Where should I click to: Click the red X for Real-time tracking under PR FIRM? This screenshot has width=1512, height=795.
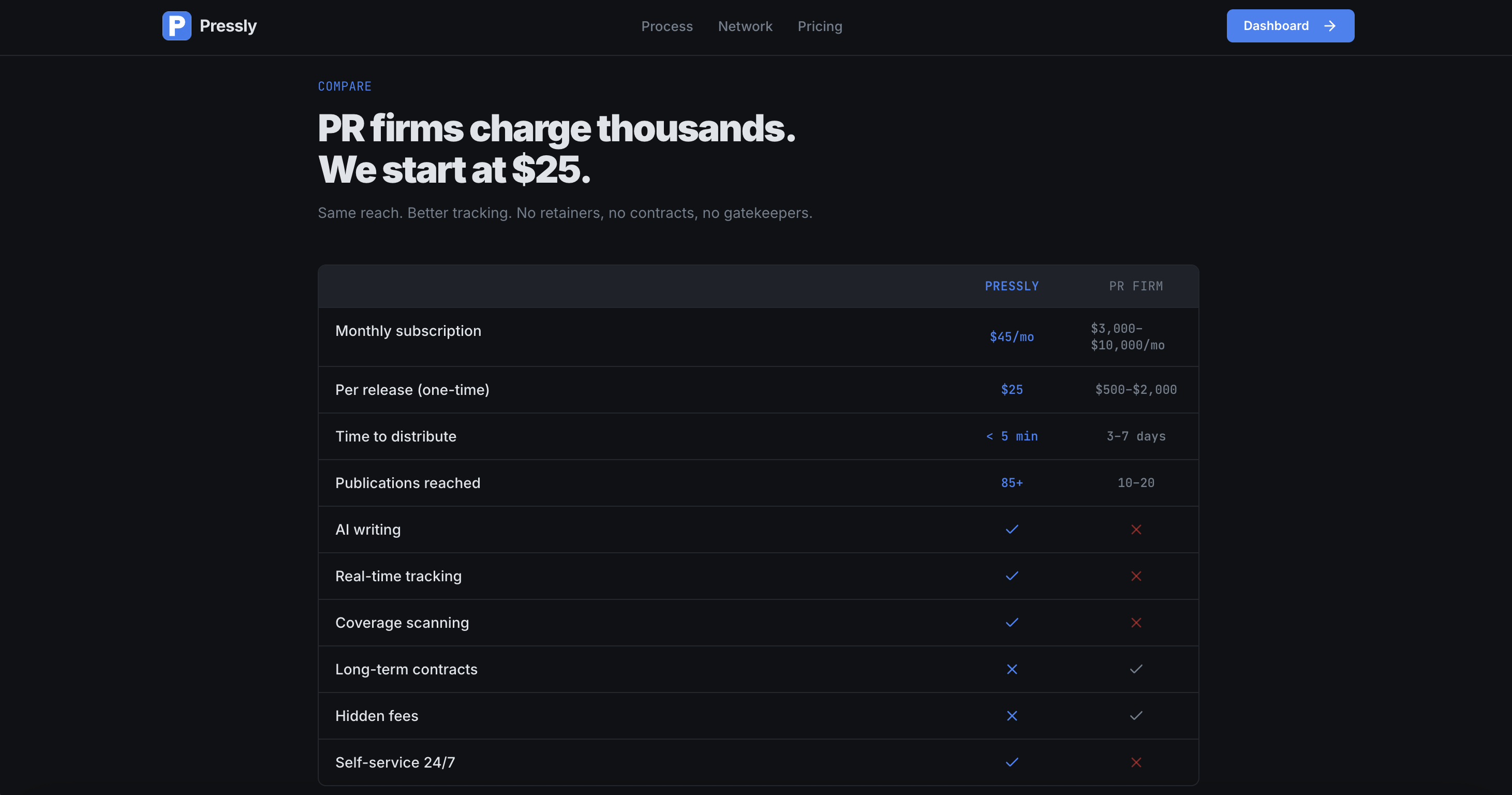pos(1136,576)
